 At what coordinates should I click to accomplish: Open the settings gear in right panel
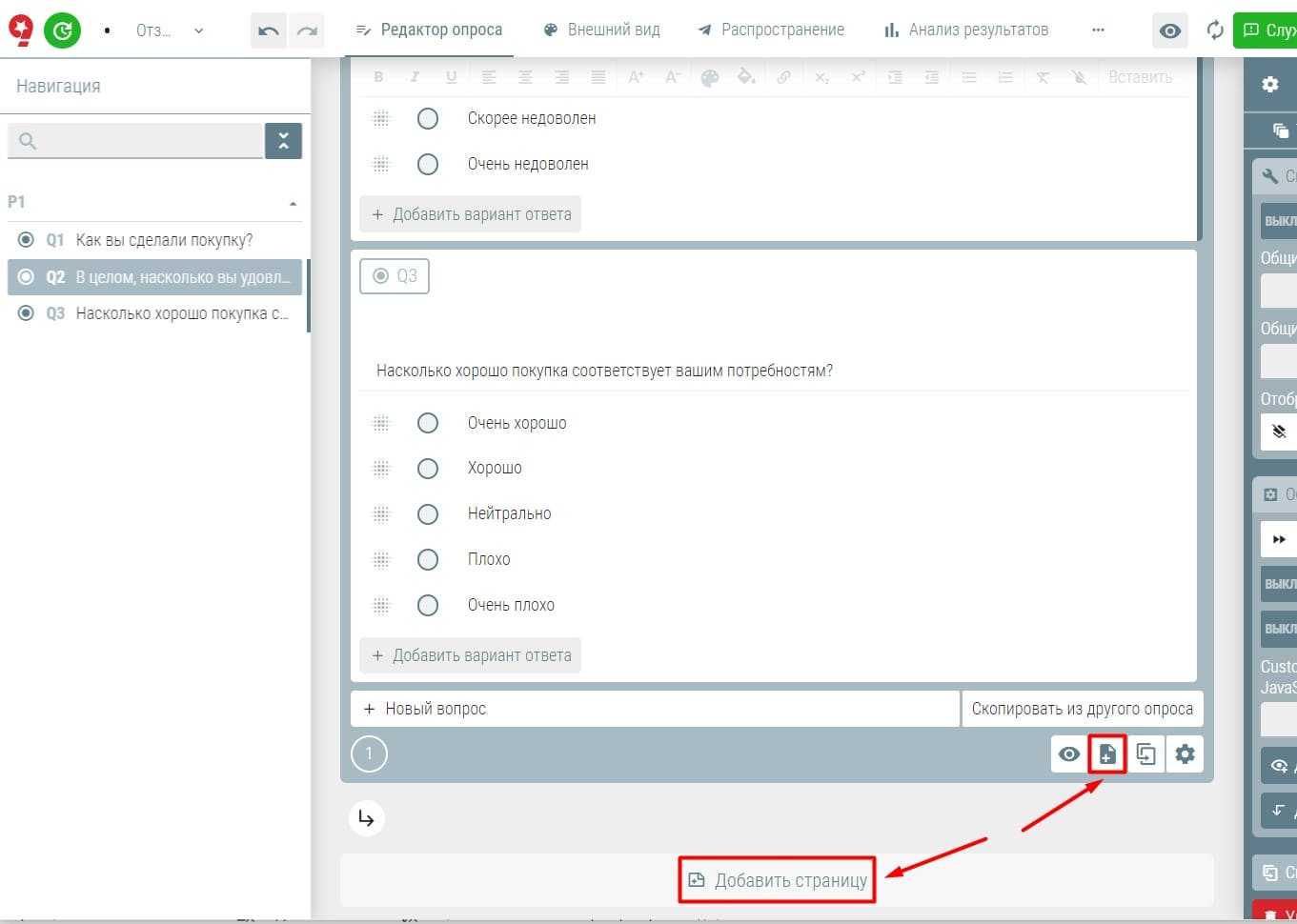pyautogui.click(x=1270, y=84)
